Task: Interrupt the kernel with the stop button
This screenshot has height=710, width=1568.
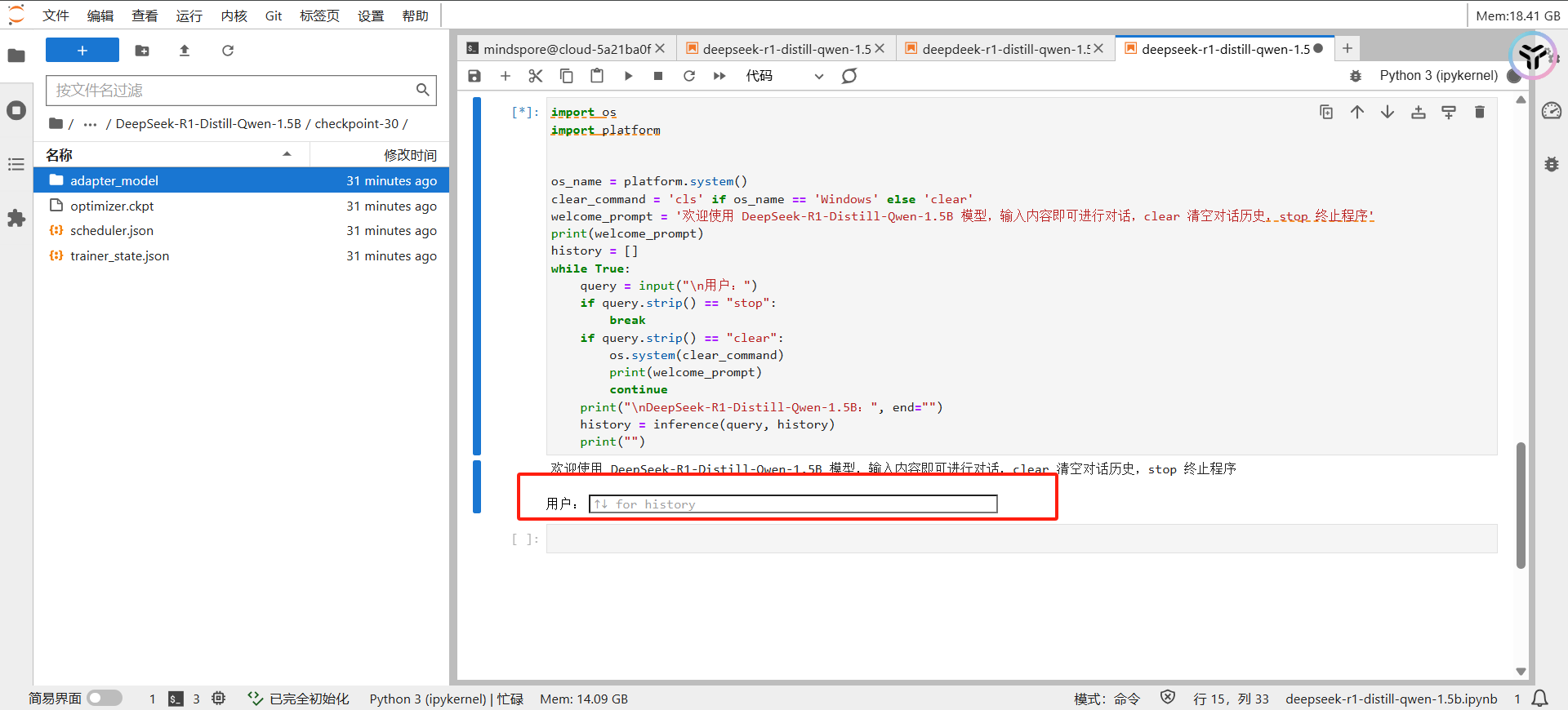Action: [x=658, y=76]
